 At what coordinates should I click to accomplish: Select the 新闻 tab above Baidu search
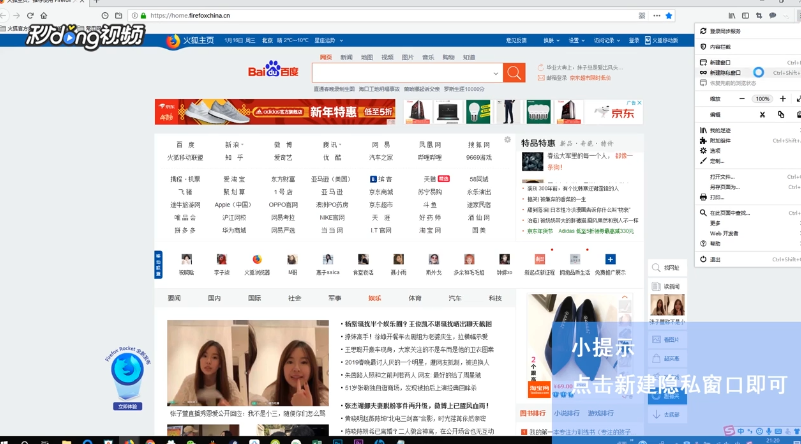click(x=346, y=57)
